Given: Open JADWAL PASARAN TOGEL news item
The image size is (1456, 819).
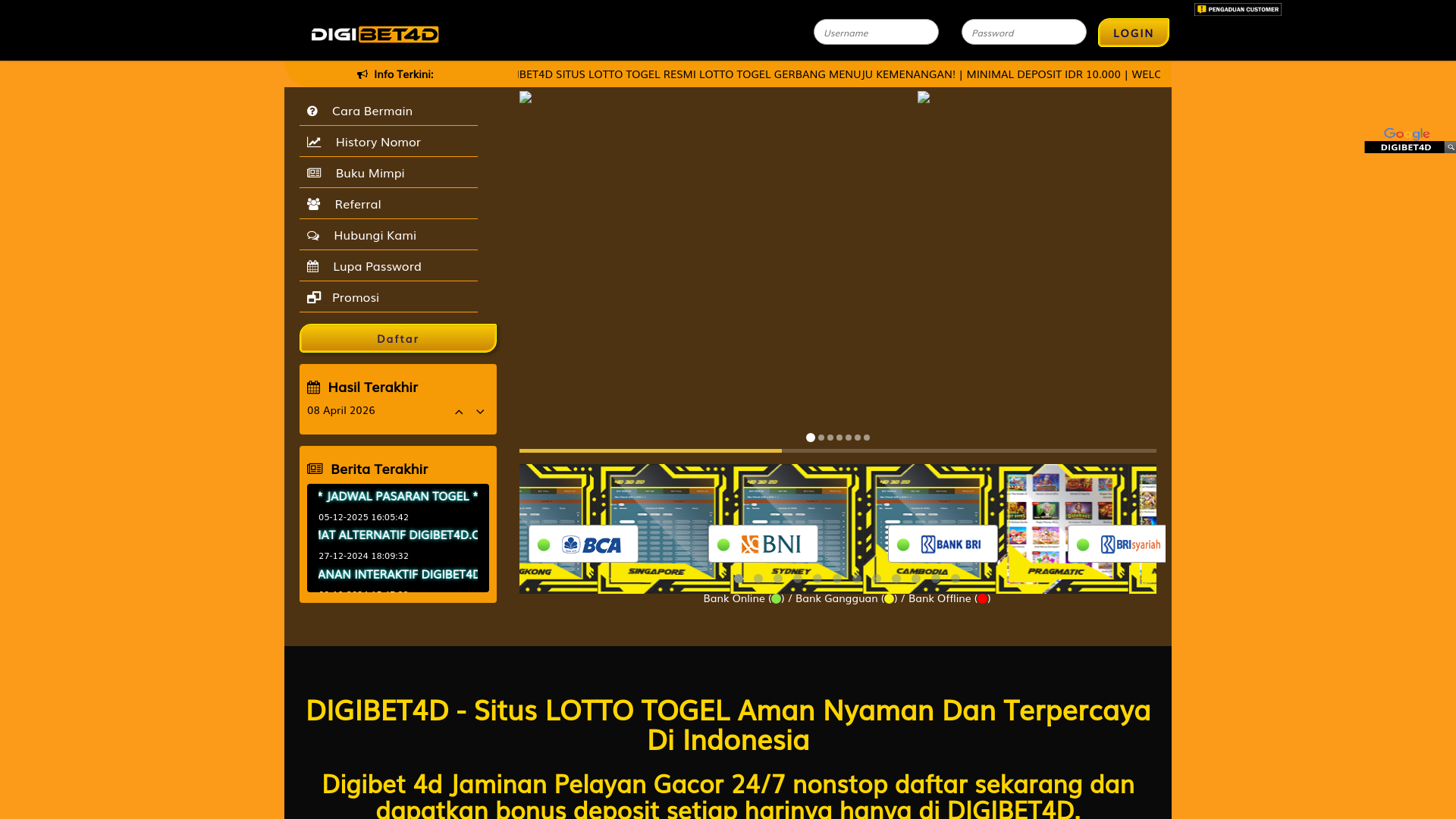Looking at the screenshot, I should click(398, 496).
